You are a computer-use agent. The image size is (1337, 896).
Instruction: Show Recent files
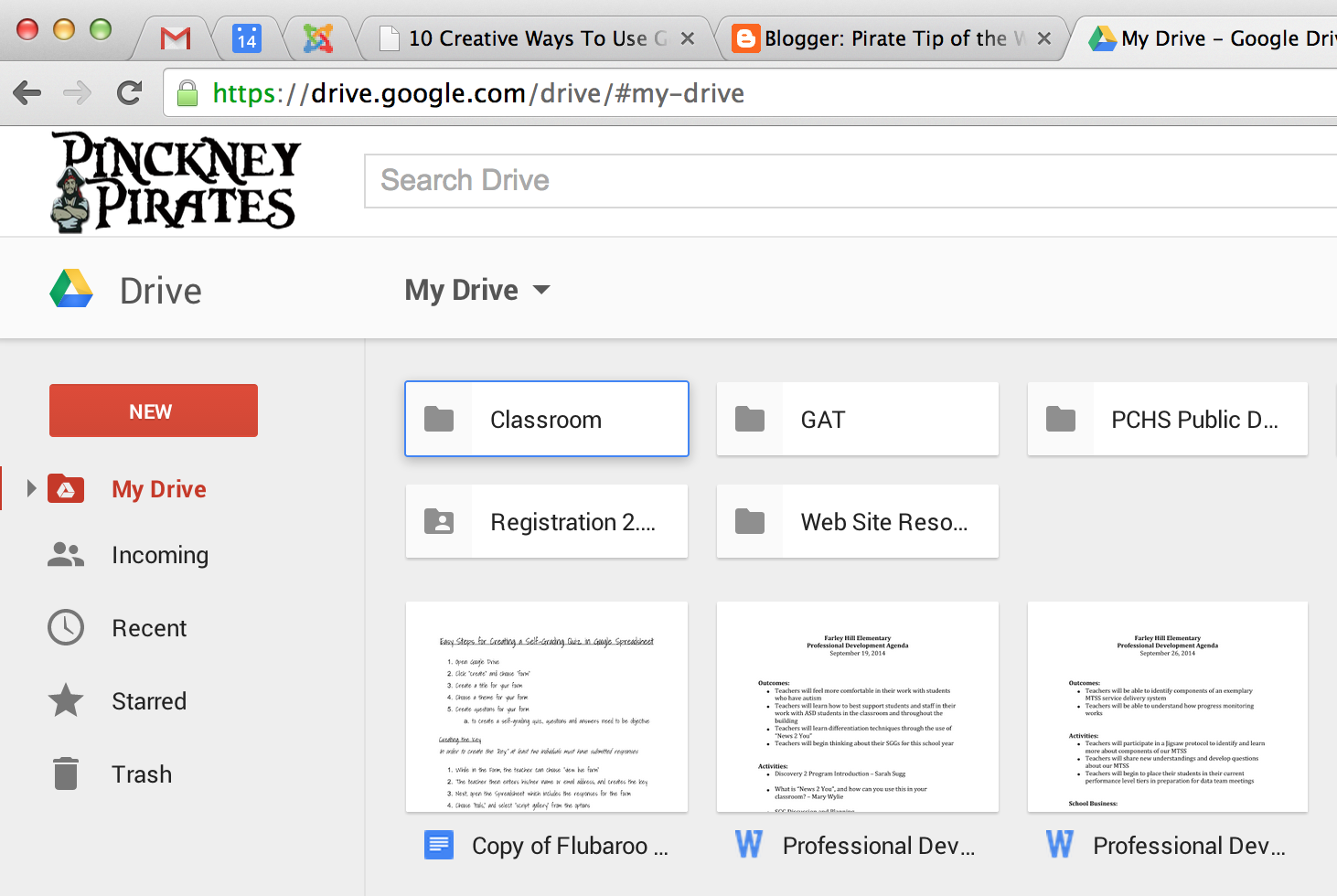149,628
